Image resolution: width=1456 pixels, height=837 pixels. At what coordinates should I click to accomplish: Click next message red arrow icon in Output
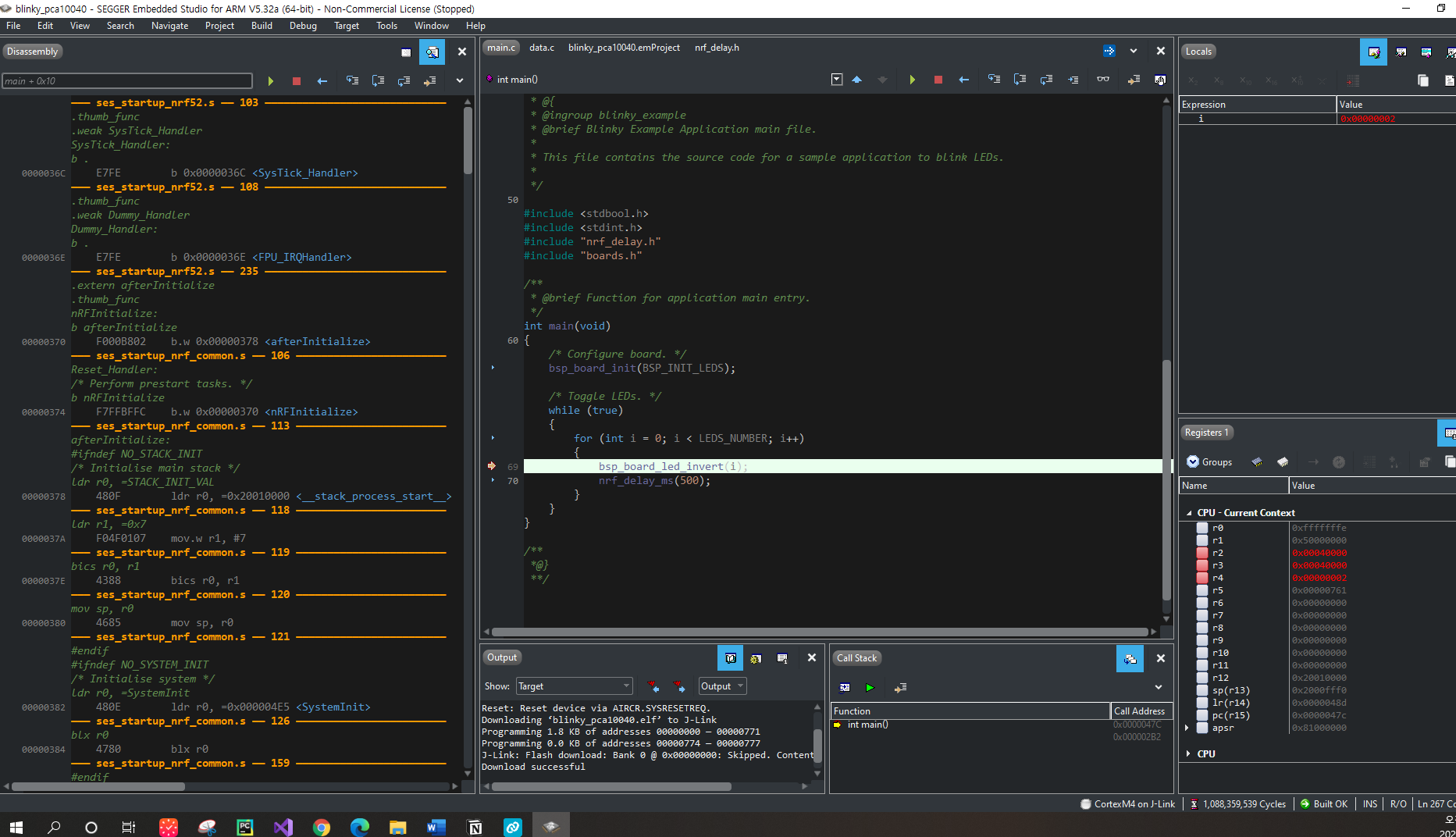(679, 686)
